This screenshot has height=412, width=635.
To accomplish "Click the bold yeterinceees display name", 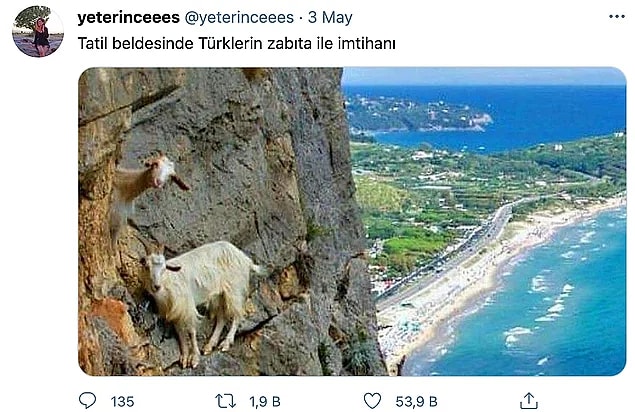I will pyautogui.click(x=128, y=17).
